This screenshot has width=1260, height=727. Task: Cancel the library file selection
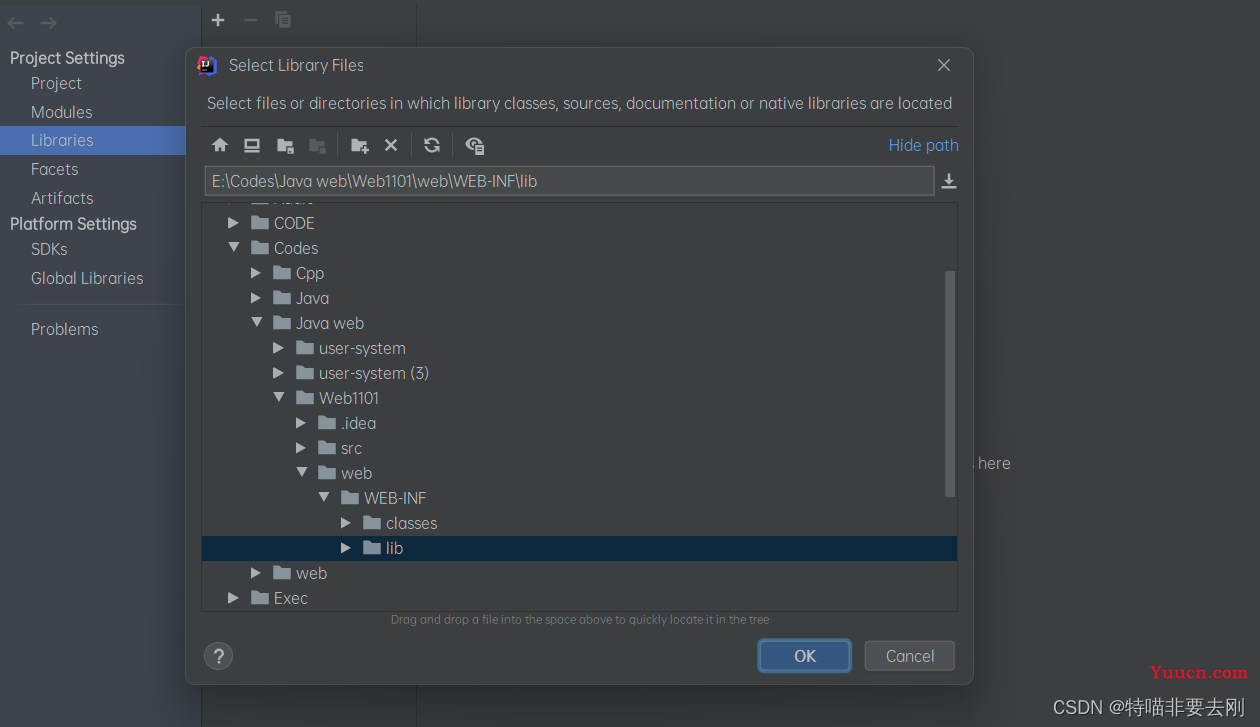pos(910,656)
